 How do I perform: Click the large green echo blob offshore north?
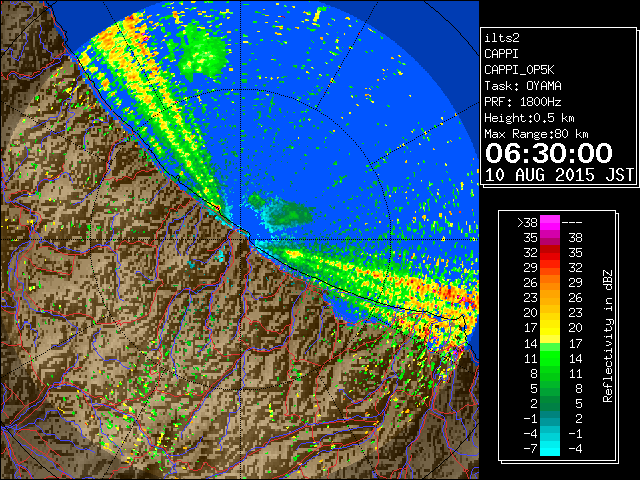point(203,53)
